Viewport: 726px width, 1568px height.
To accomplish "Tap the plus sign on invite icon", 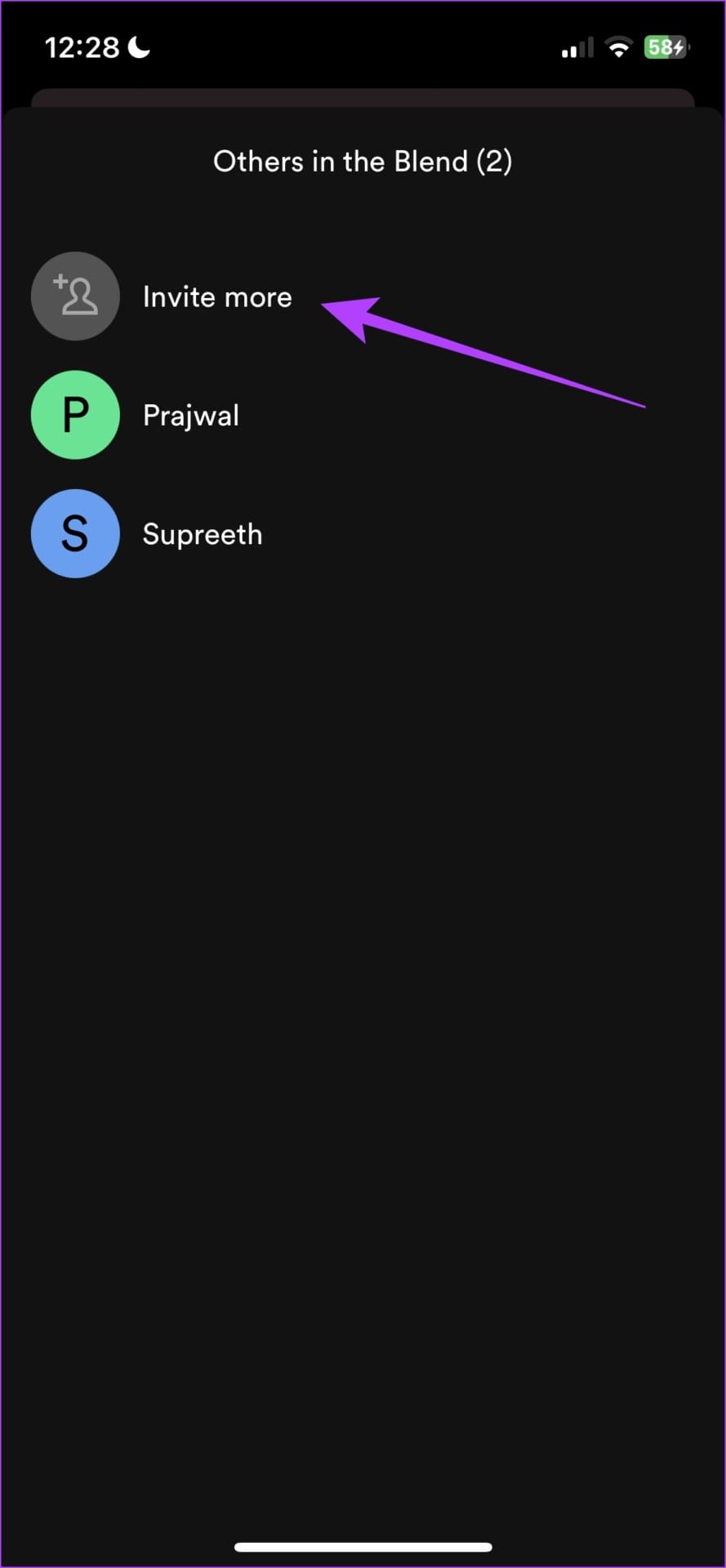I will [60, 282].
